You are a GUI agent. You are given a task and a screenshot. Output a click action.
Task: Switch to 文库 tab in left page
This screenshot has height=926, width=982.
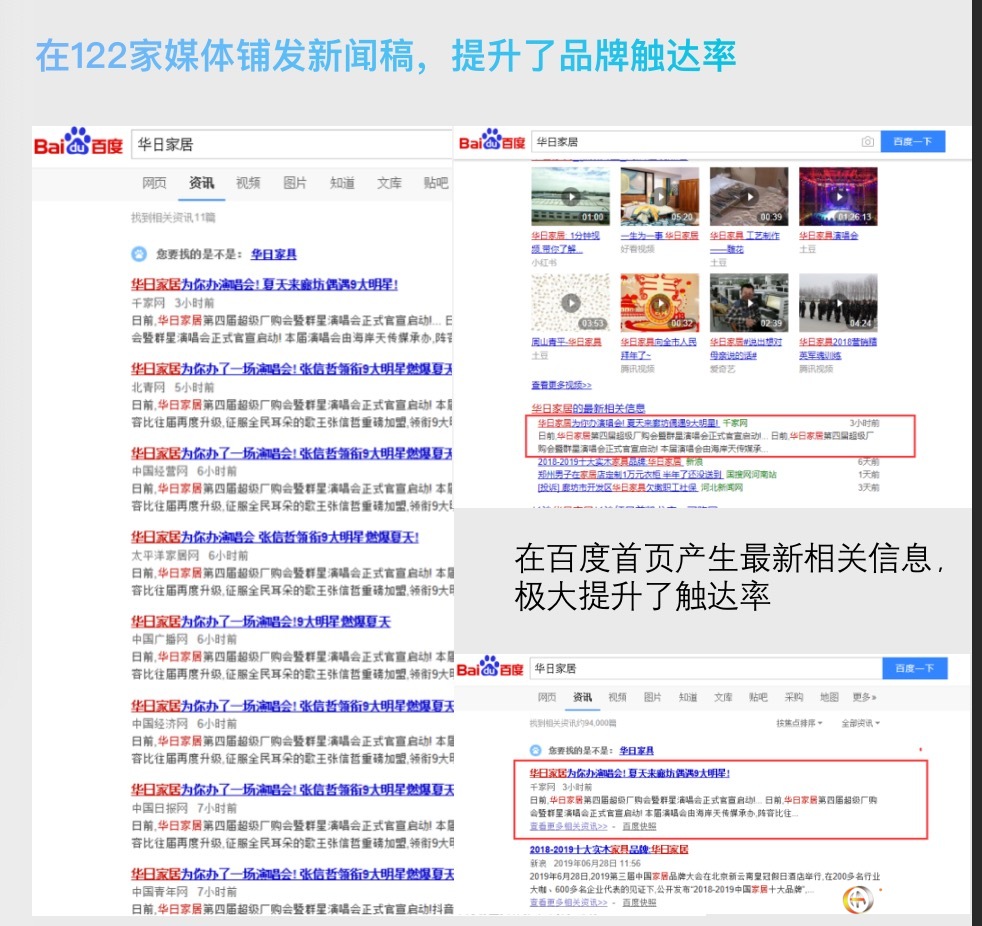[389, 183]
